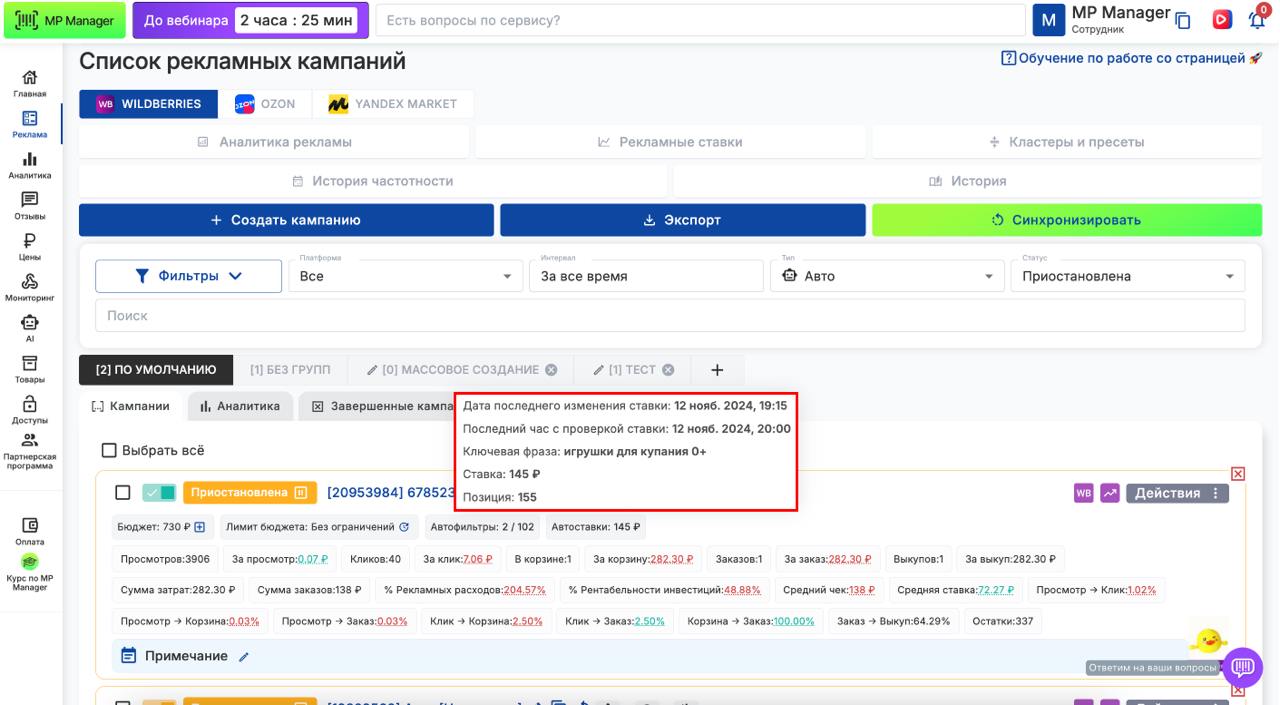Open the Статус dropdown showing Приостановлена
Screen dimensions: 1280x705
click(1127, 276)
